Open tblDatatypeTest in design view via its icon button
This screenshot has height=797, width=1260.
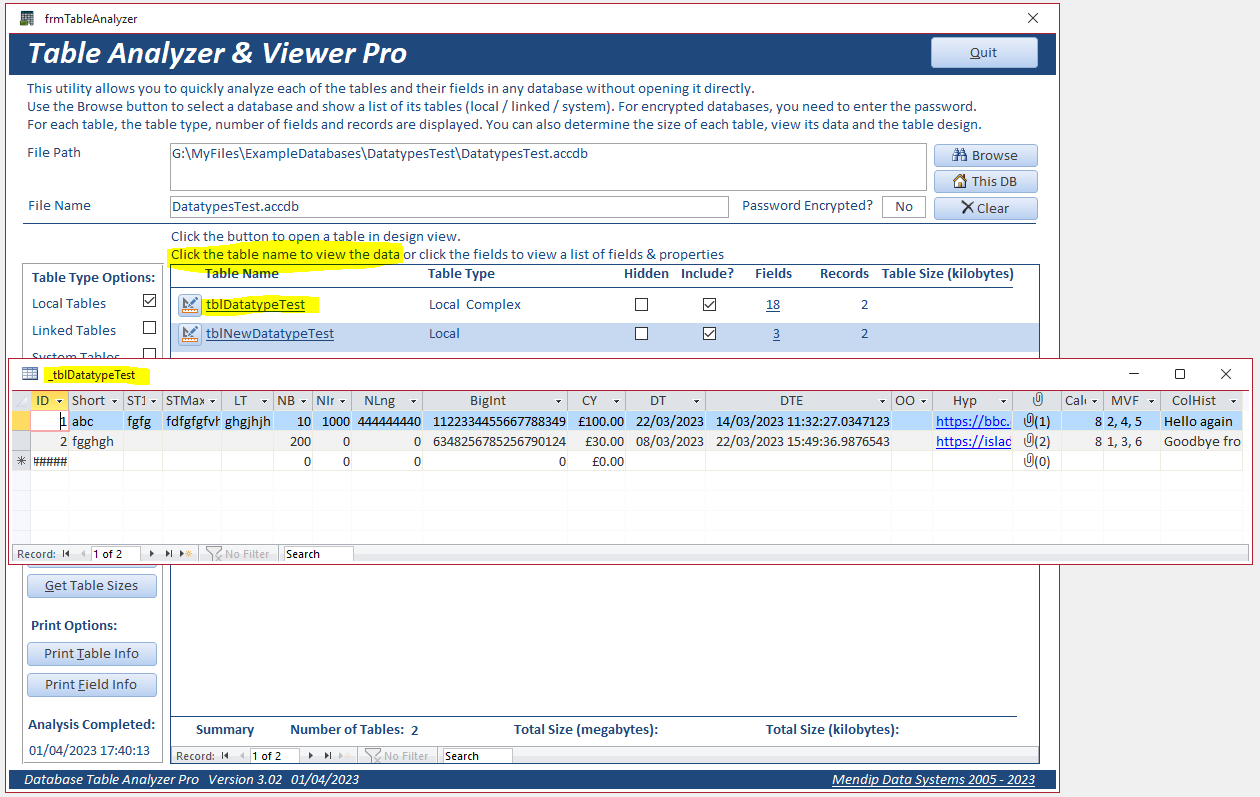(x=190, y=305)
